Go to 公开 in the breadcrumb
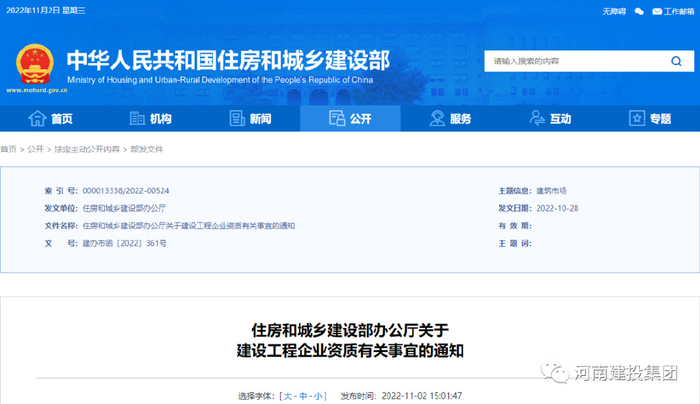 click(35, 149)
